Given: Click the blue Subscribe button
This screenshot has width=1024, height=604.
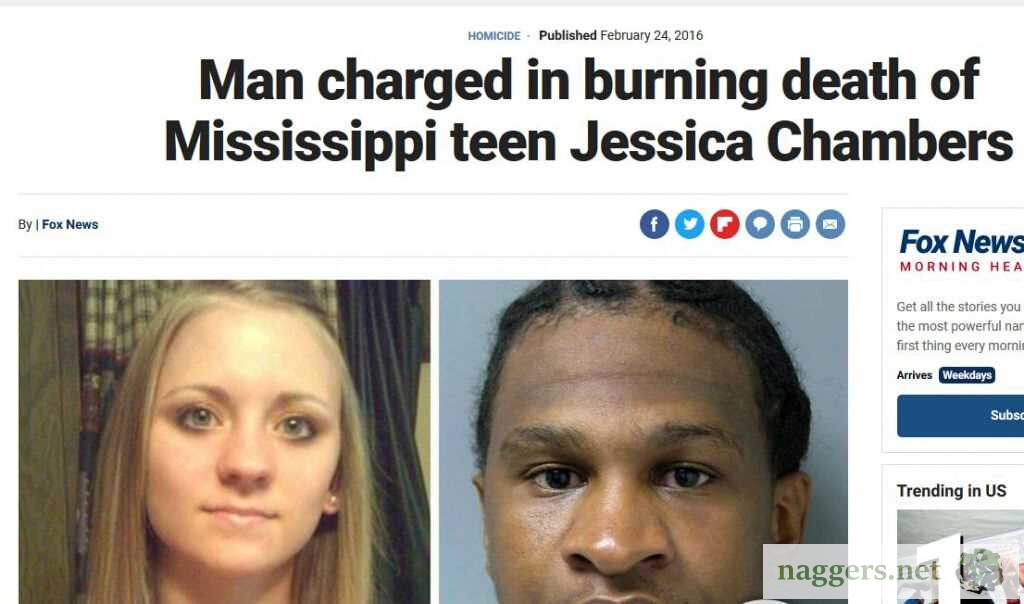Looking at the screenshot, I should [960, 416].
